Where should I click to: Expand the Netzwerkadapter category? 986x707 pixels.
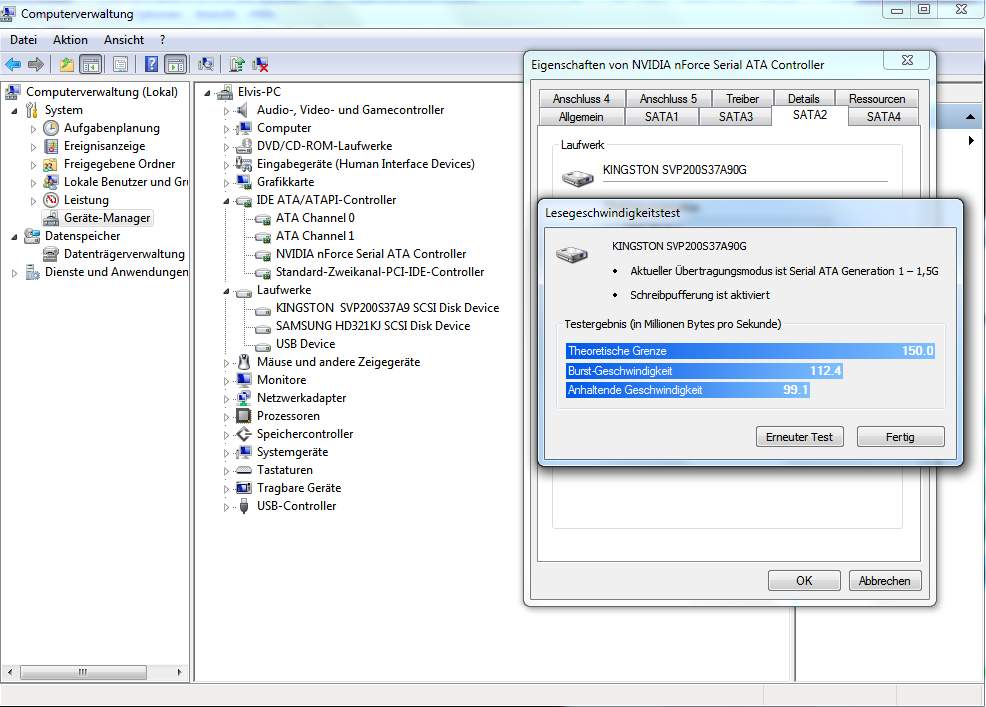pos(226,399)
